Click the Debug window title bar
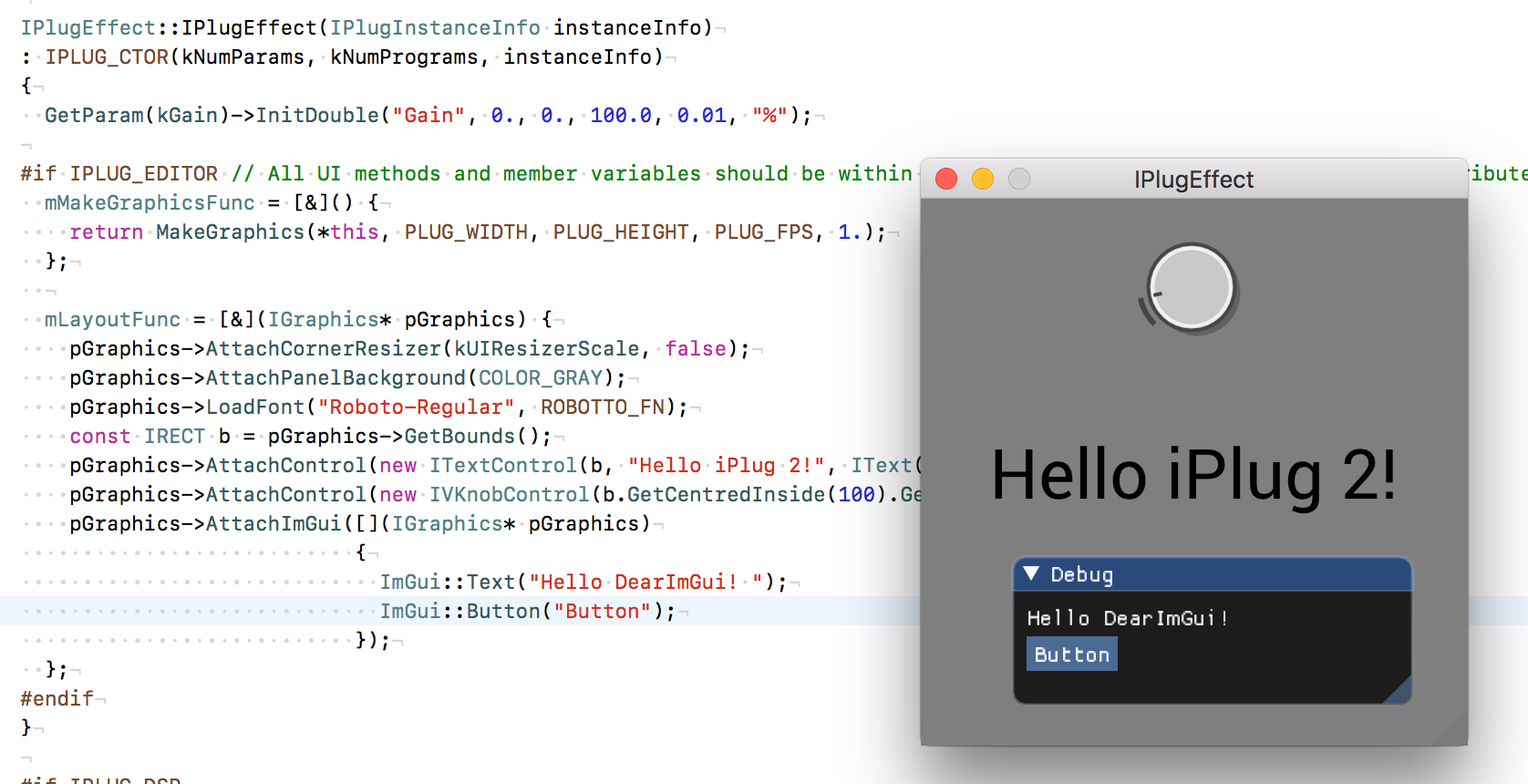This screenshot has width=1528, height=784. pos(1222,574)
